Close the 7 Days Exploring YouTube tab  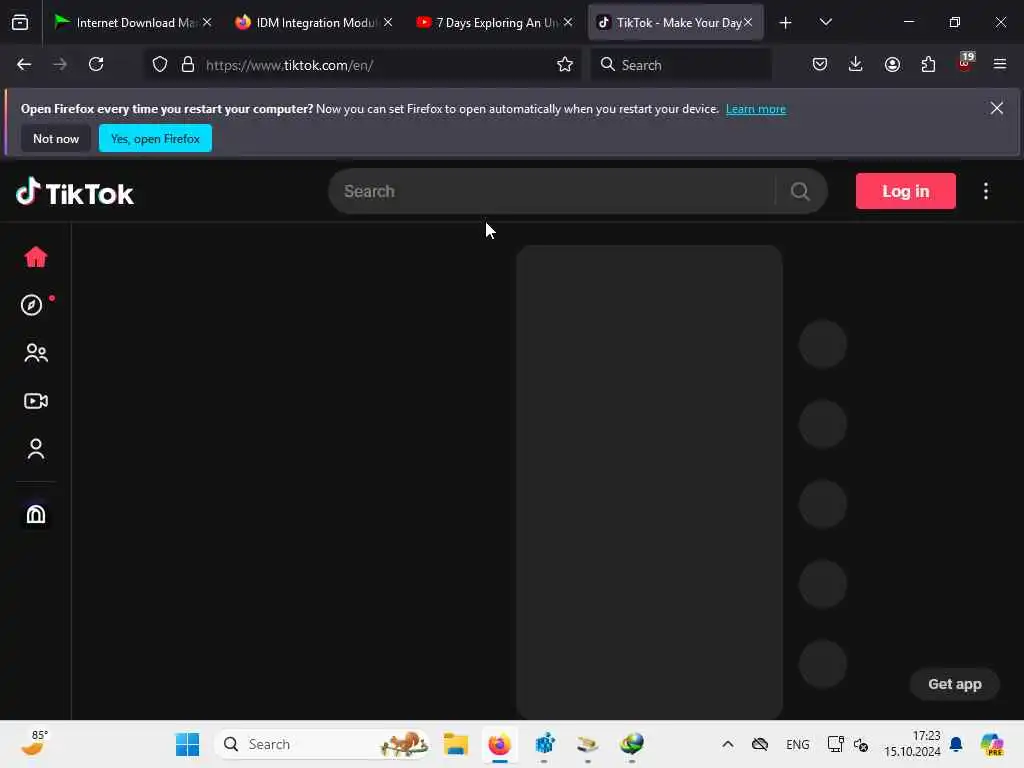point(568,22)
